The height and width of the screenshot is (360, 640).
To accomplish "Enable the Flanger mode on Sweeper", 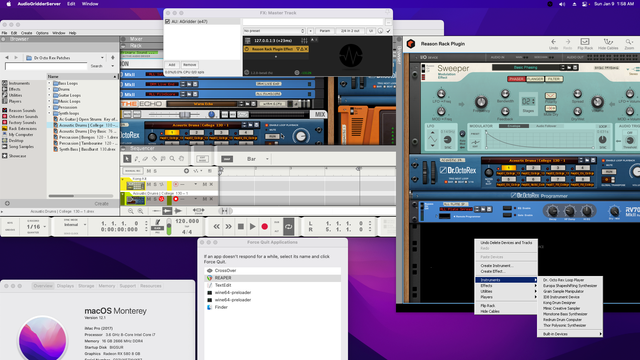I will (535, 79).
